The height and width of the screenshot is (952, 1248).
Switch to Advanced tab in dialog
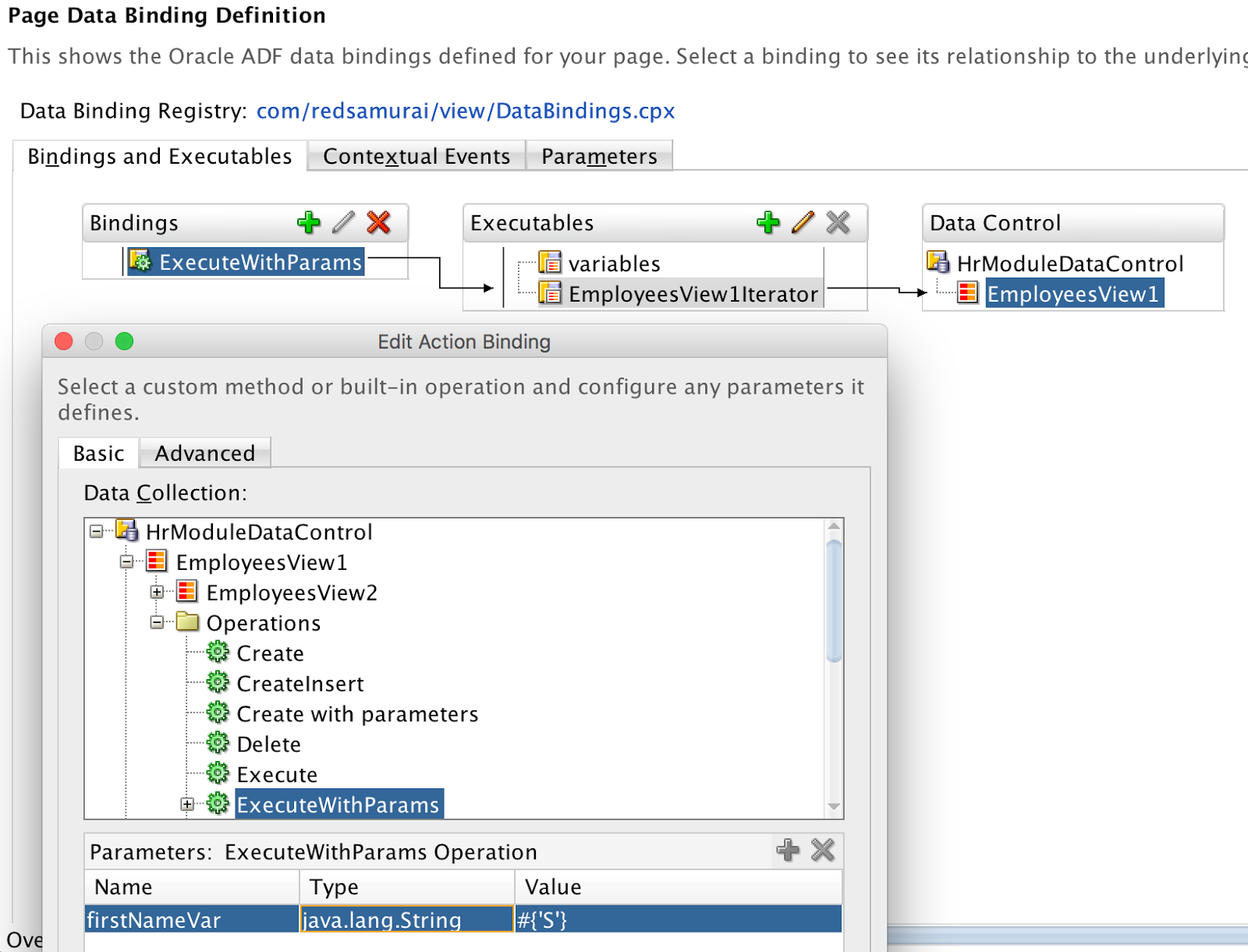(204, 453)
